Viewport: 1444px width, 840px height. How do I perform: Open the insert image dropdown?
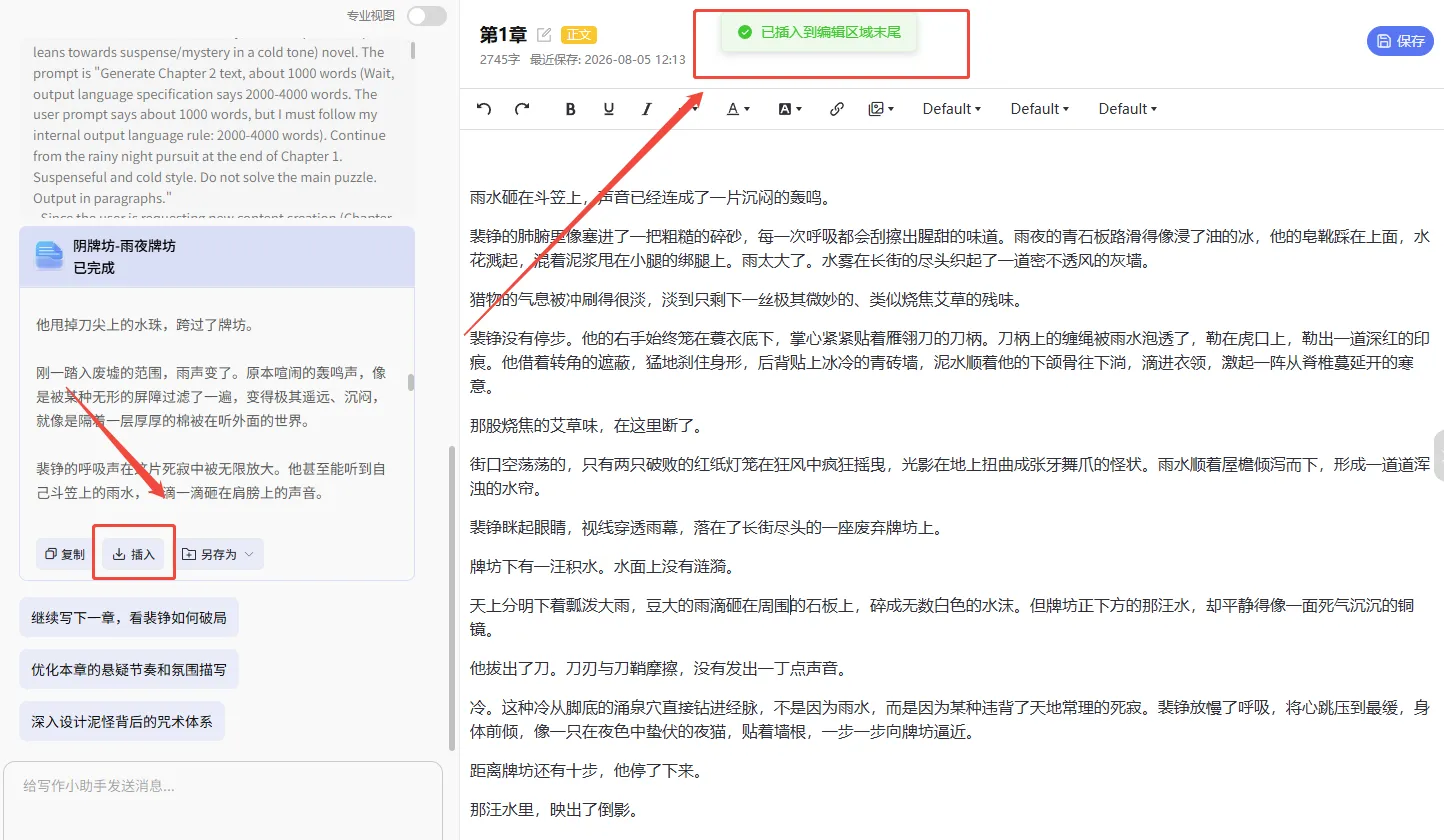click(x=881, y=109)
